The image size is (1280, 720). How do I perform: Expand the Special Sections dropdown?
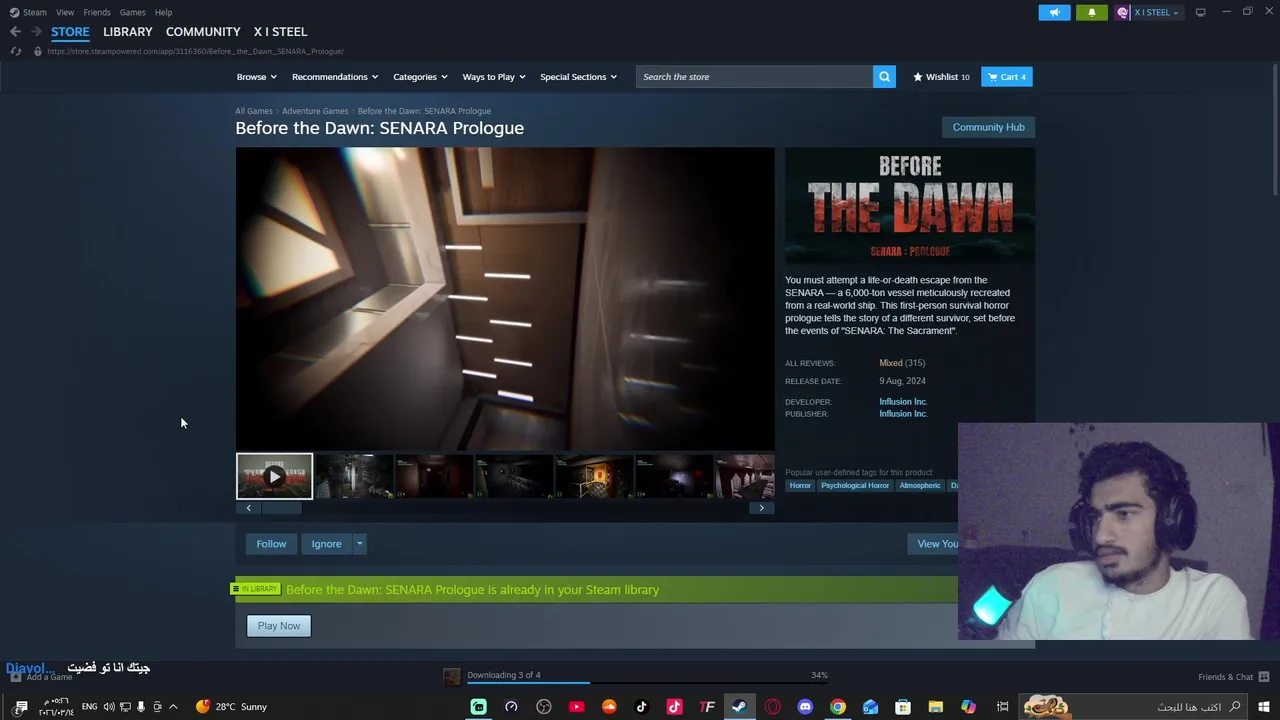click(x=578, y=77)
